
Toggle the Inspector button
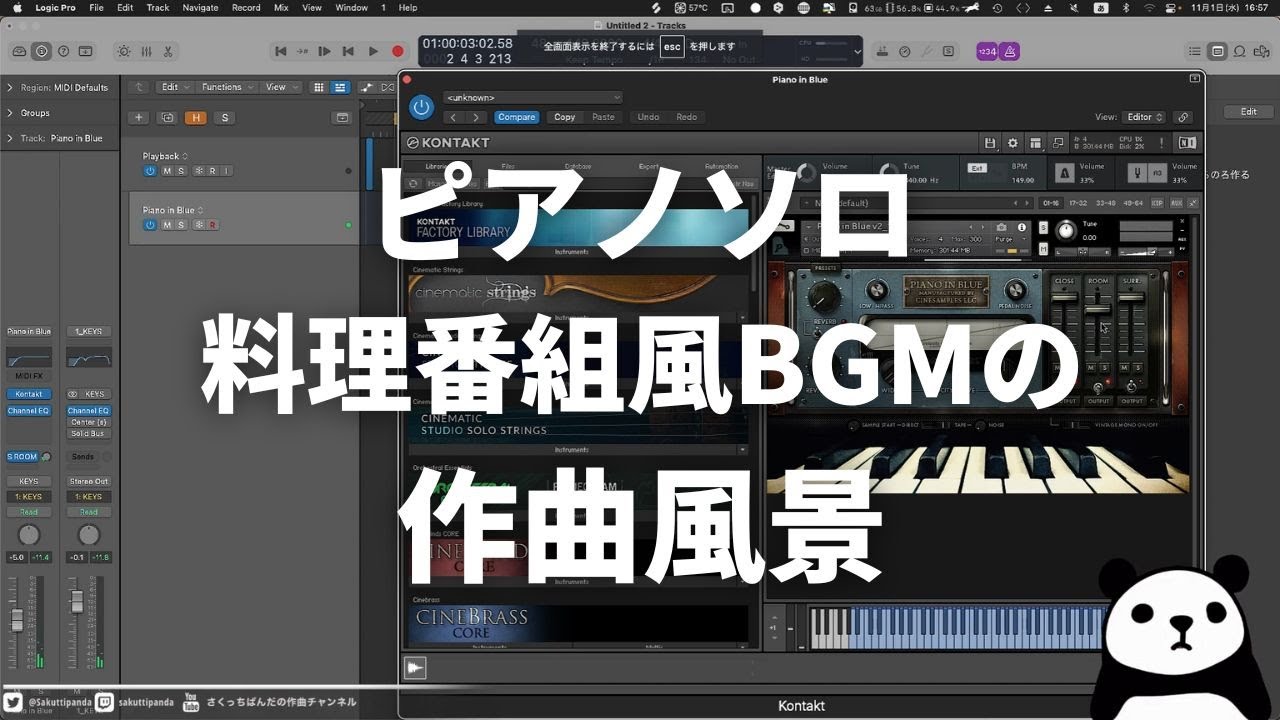point(41,51)
